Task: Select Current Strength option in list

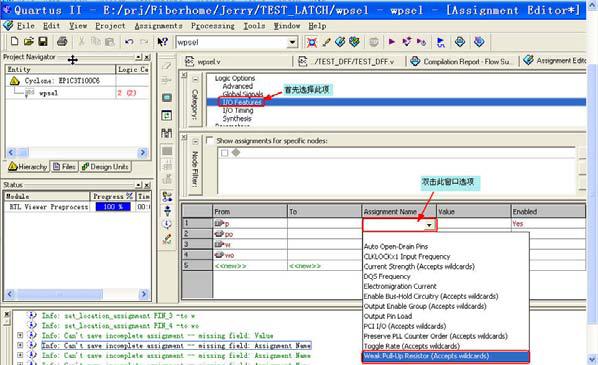Action: point(419,267)
